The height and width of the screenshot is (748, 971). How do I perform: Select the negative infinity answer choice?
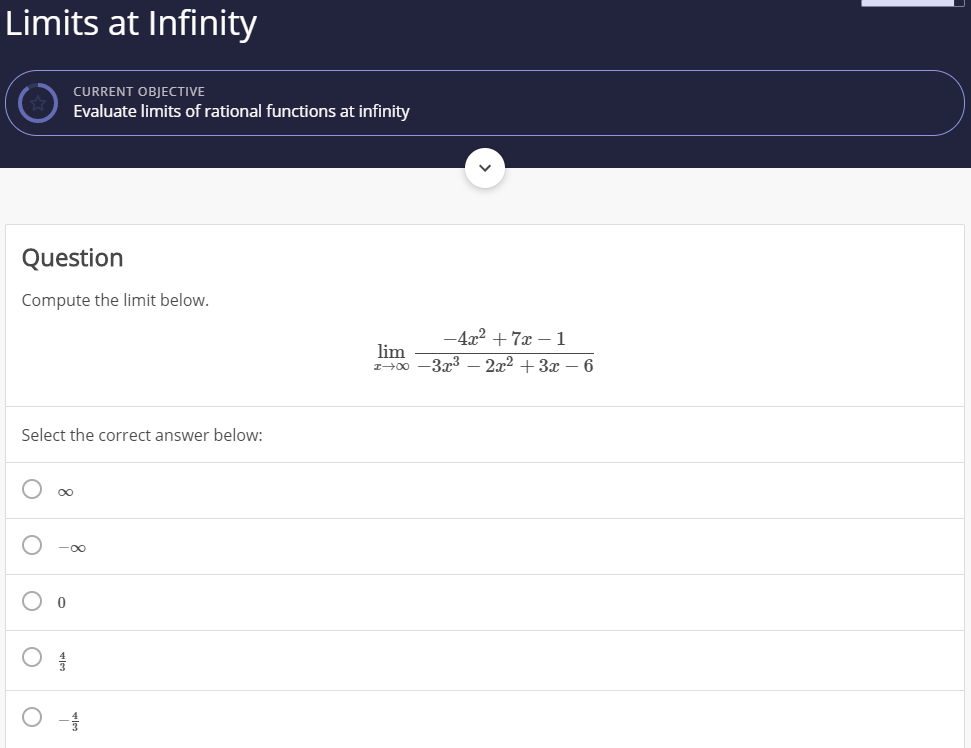(x=31, y=545)
